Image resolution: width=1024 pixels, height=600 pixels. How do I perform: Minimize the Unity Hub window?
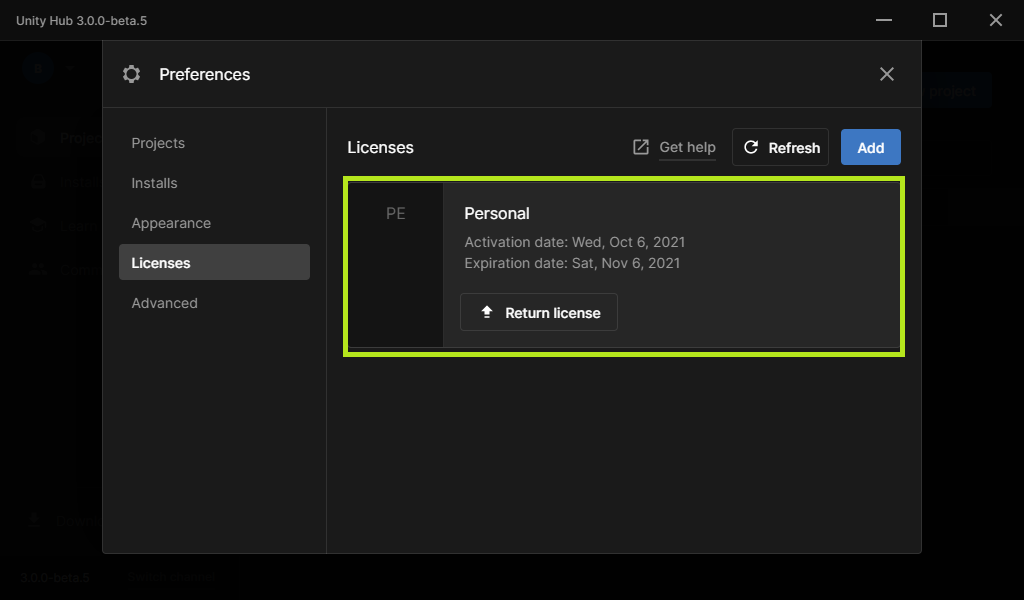(x=884, y=20)
